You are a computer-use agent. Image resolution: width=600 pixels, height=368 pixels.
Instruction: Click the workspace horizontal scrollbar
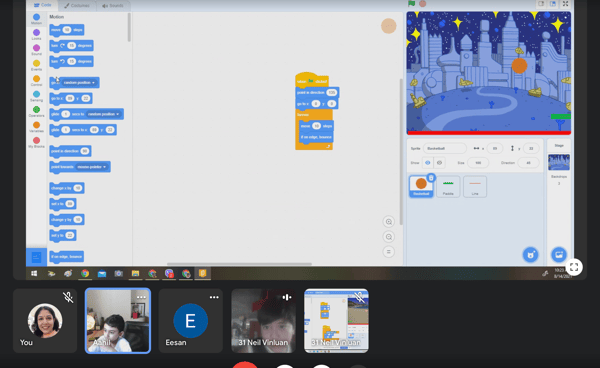tap(240, 264)
